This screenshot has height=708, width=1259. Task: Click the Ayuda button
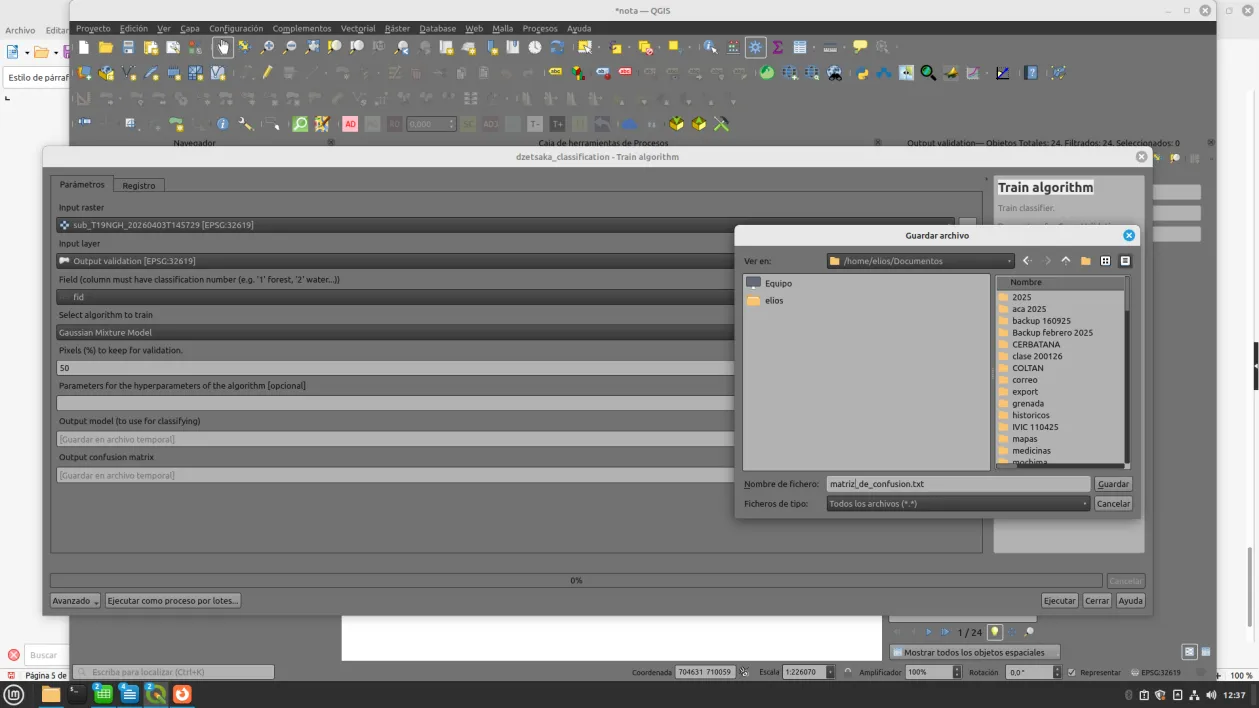coord(1130,601)
